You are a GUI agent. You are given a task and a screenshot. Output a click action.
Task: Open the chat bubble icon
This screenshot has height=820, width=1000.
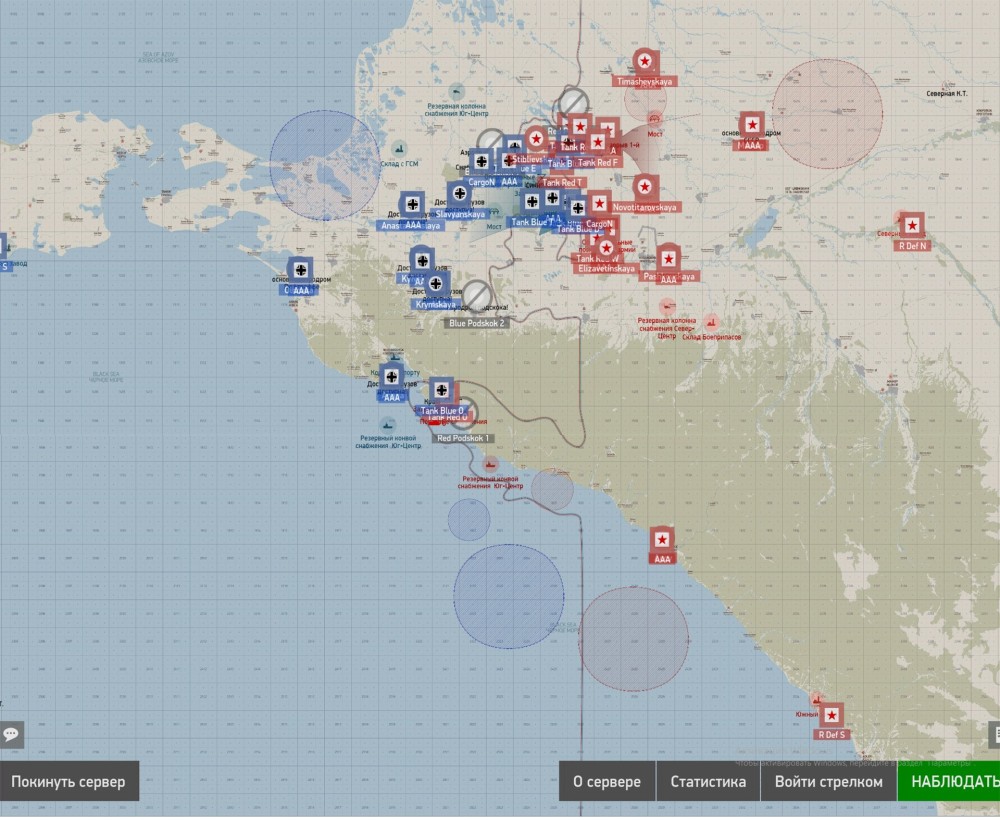pyautogui.click(x=11, y=735)
